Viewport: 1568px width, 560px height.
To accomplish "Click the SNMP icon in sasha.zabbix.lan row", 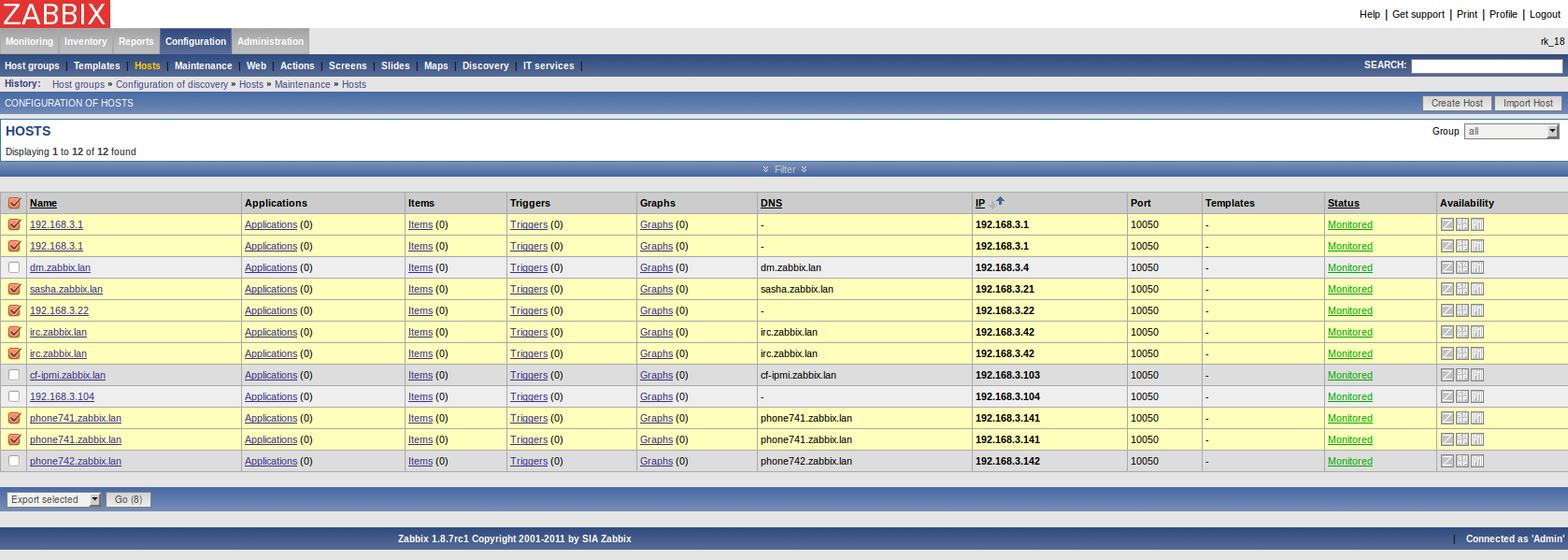I will coord(1462,289).
